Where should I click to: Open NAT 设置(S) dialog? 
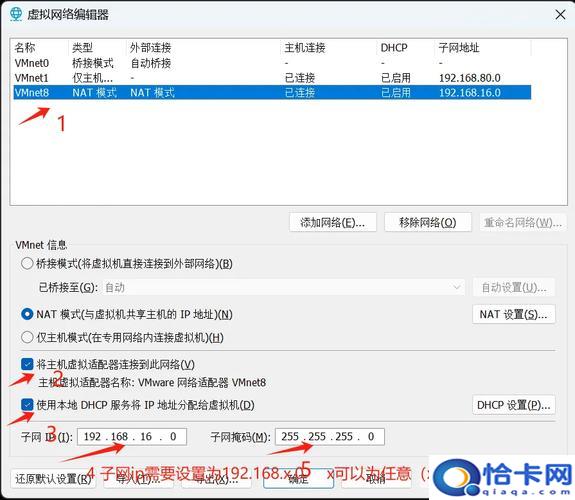(x=513, y=314)
